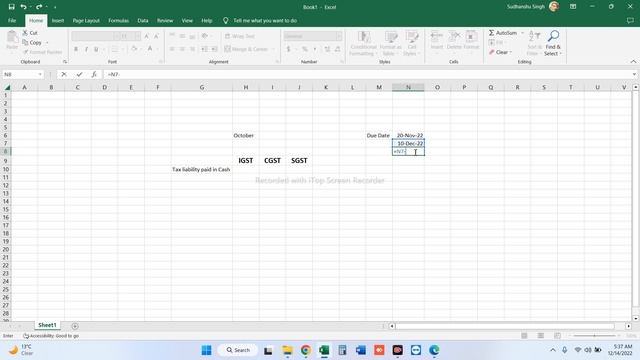
Task: Open Google Chrome from taskbar
Action: click(x=306, y=350)
